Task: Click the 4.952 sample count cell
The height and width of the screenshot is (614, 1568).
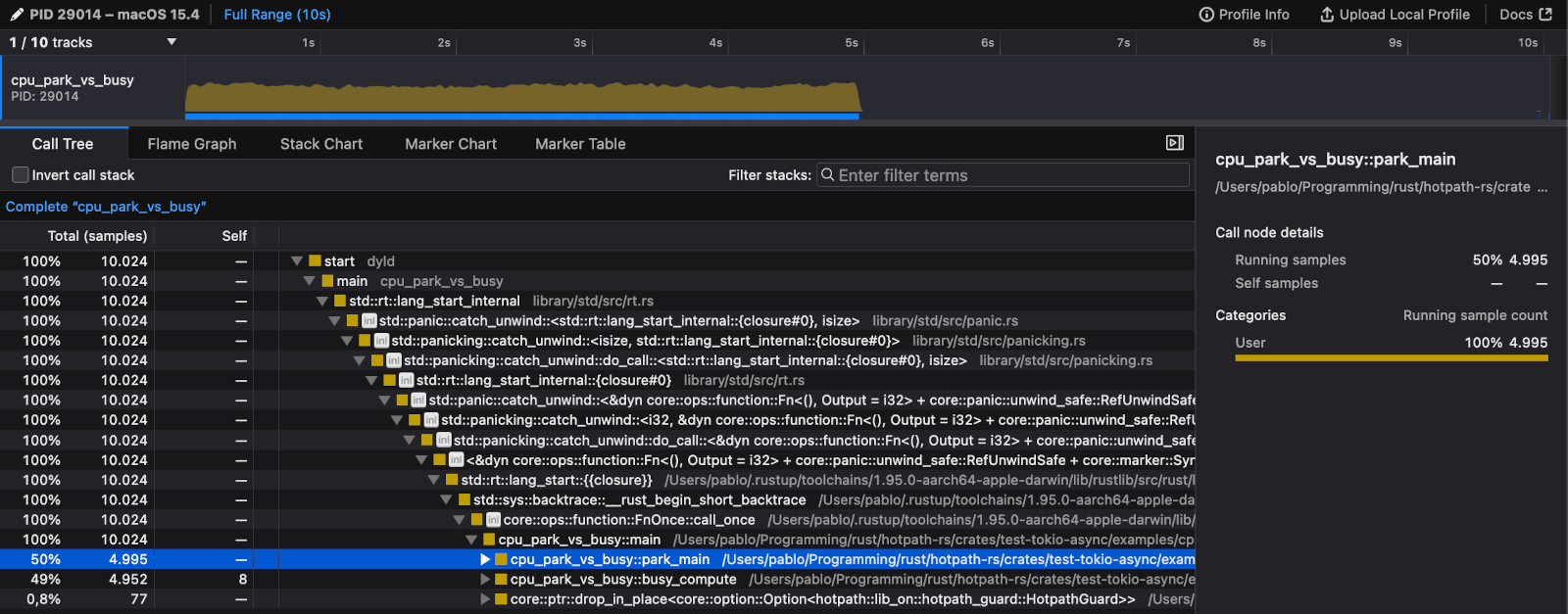Action: click(128, 580)
